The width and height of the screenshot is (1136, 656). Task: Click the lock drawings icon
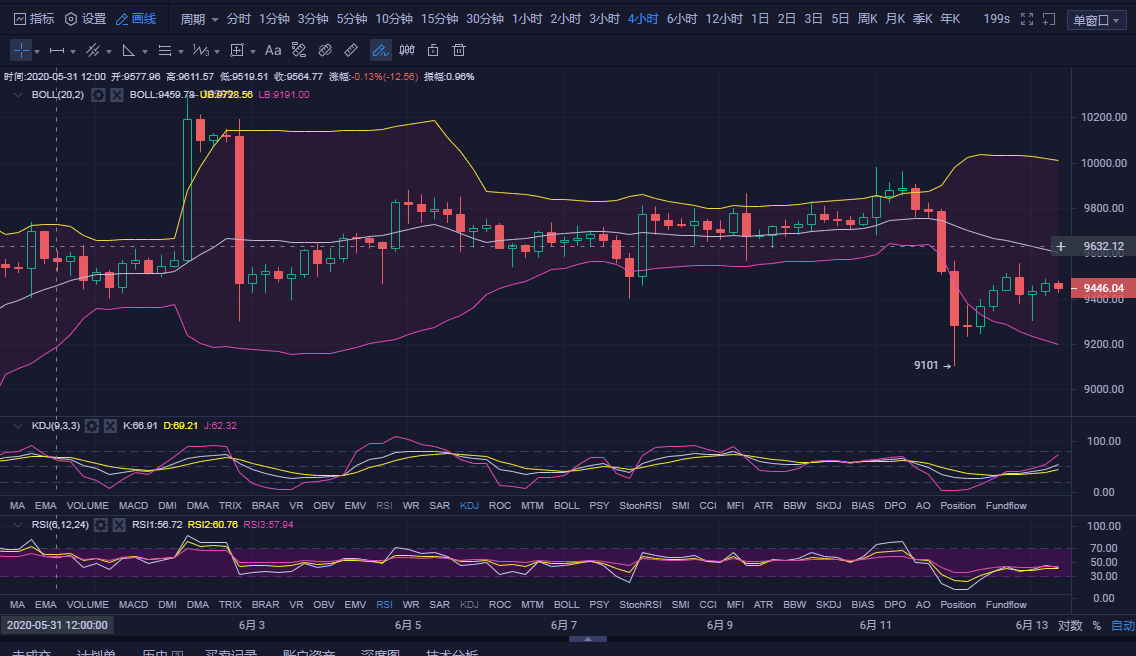point(433,50)
